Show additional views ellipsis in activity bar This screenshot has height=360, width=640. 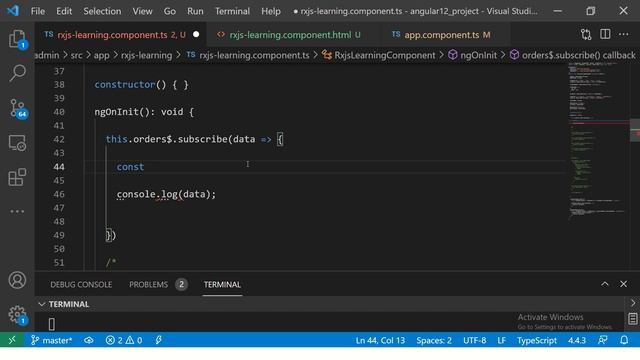coord(17,211)
